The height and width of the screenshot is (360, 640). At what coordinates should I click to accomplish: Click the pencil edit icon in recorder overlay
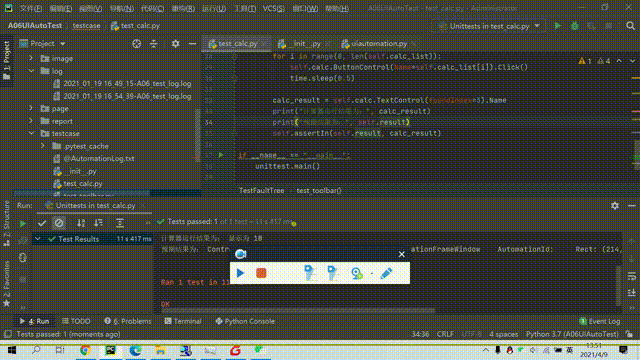(386, 273)
